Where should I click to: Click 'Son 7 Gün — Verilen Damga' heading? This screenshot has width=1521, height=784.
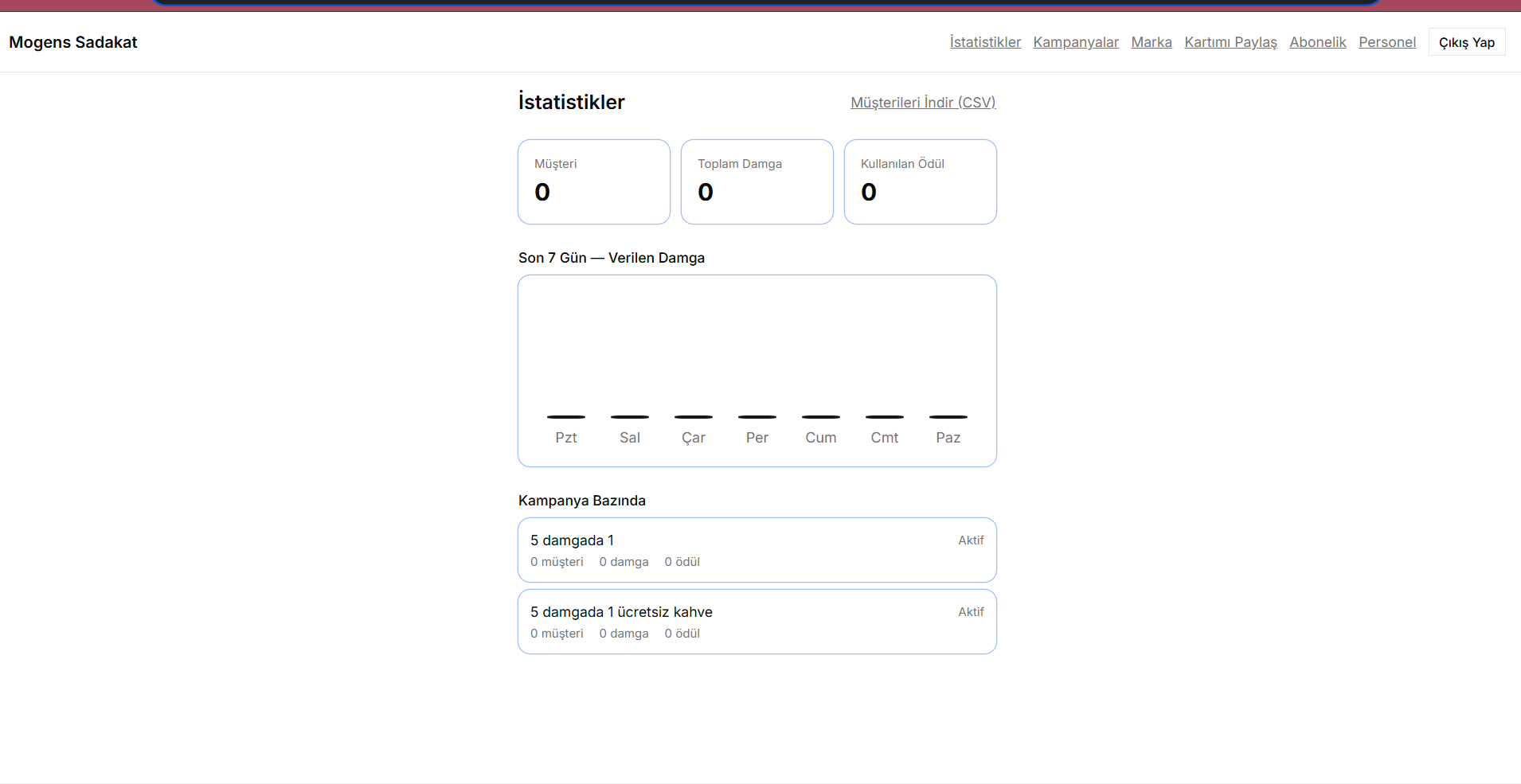click(x=612, y=258)
